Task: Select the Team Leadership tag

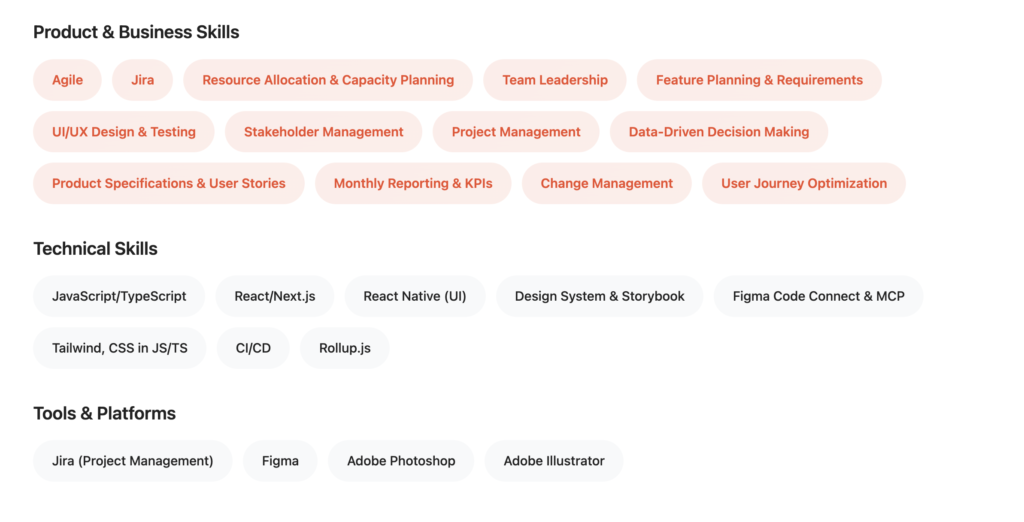Action: pos(555,80)
